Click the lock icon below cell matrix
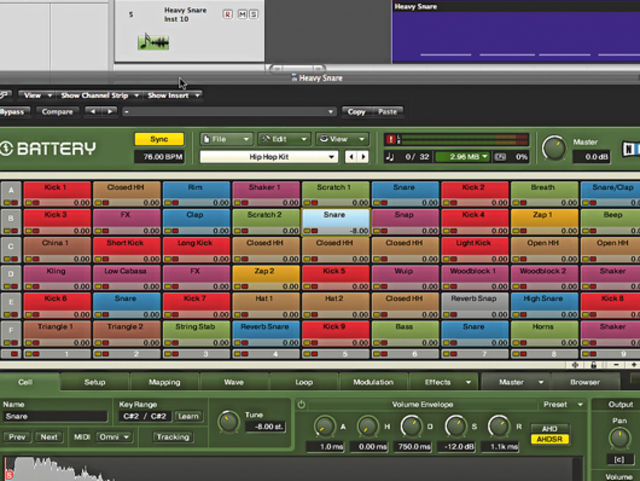 [594, 365]
